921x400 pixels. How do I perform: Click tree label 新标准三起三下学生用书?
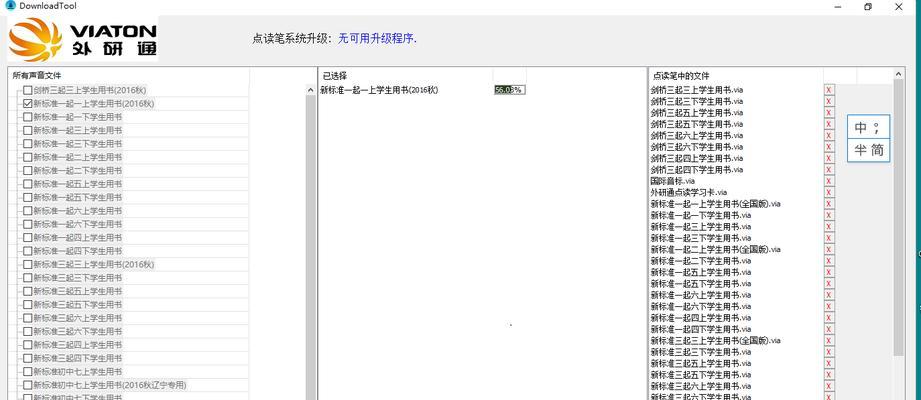point(78,278)
